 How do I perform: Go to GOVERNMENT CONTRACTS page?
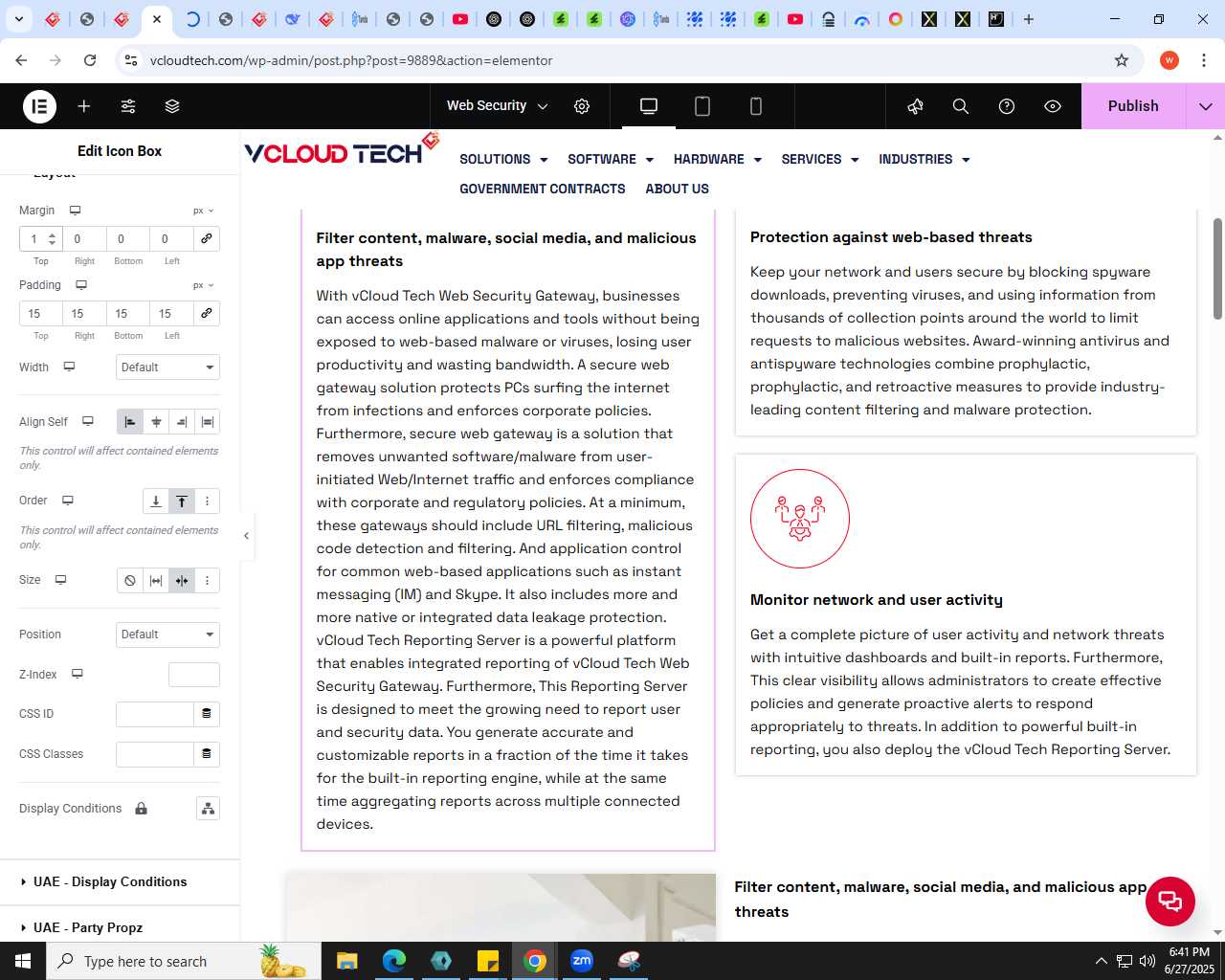pyautogui.click(x=543, y=189)
